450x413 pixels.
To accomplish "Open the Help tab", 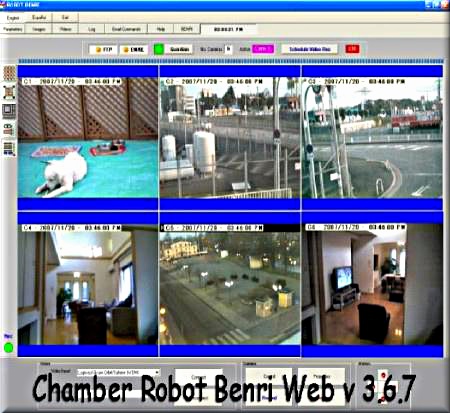I will click(x=161, y=29).
